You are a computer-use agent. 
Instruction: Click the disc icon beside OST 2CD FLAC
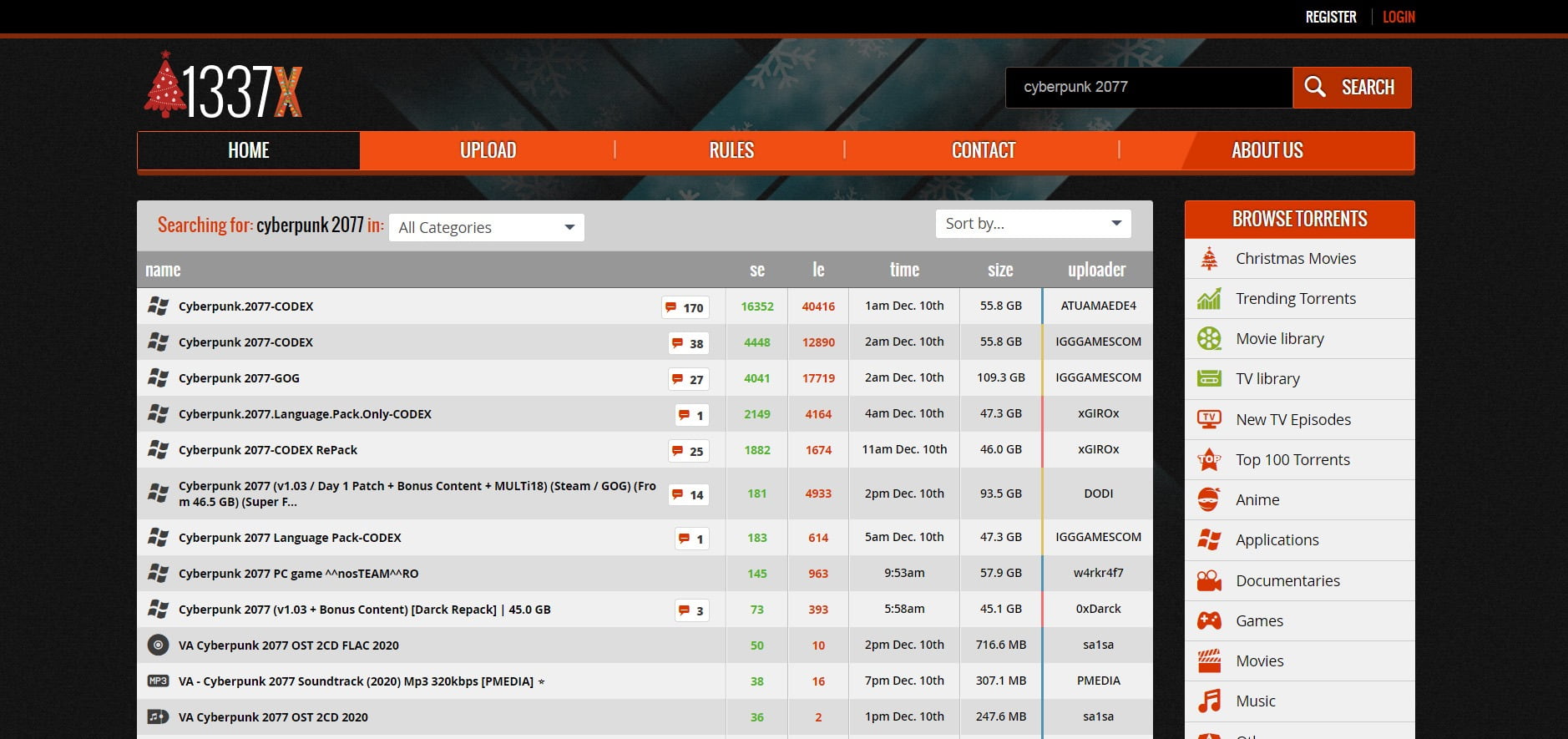tap(158, 645)
